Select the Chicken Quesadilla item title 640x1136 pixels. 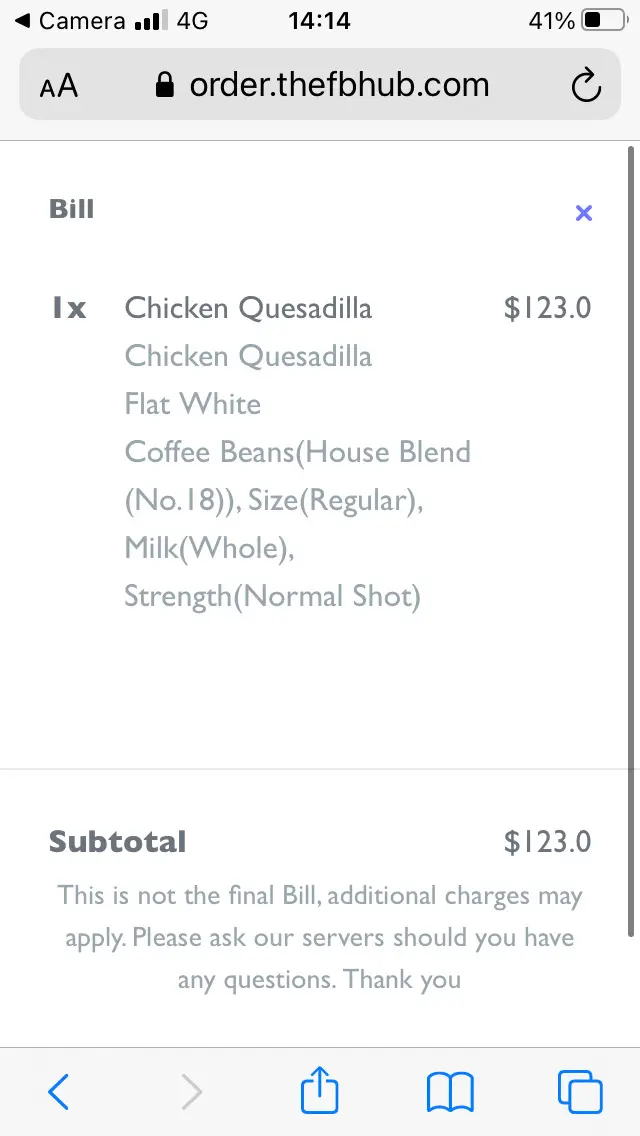[248, 308]
